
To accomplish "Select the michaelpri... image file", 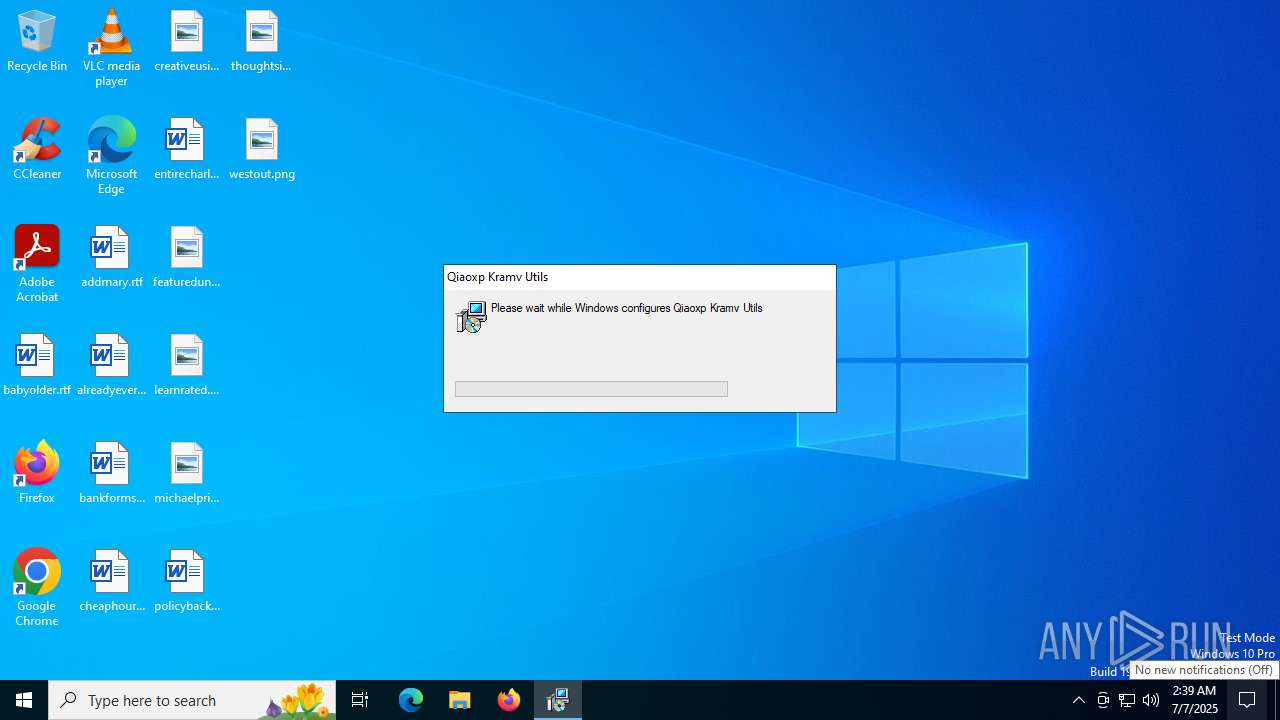I will click(x=187, y=474).
